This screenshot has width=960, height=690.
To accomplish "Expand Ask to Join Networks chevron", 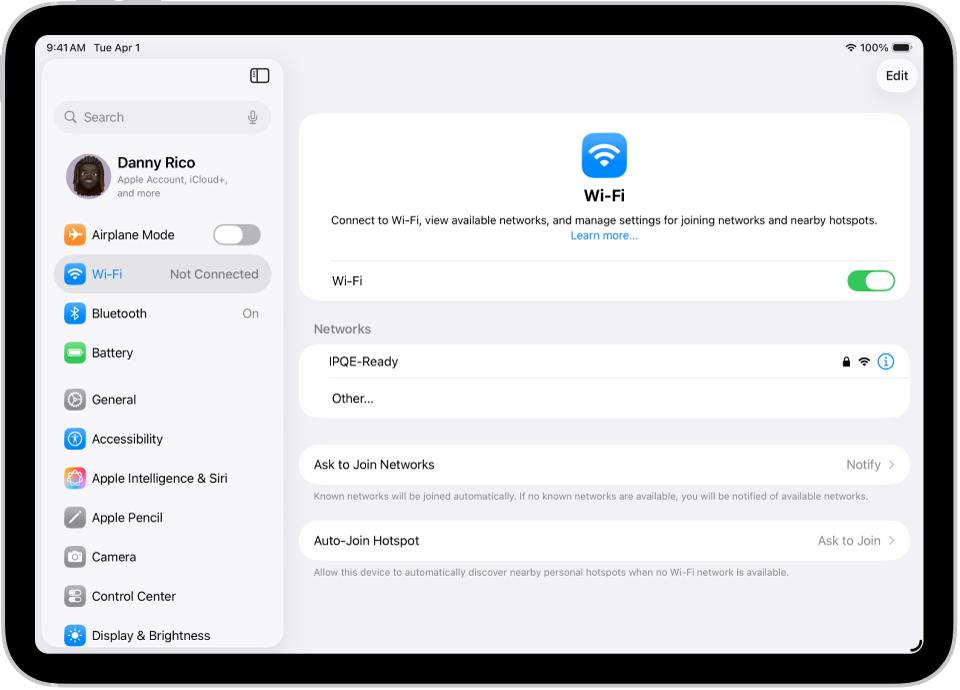I will click(891, 465).
